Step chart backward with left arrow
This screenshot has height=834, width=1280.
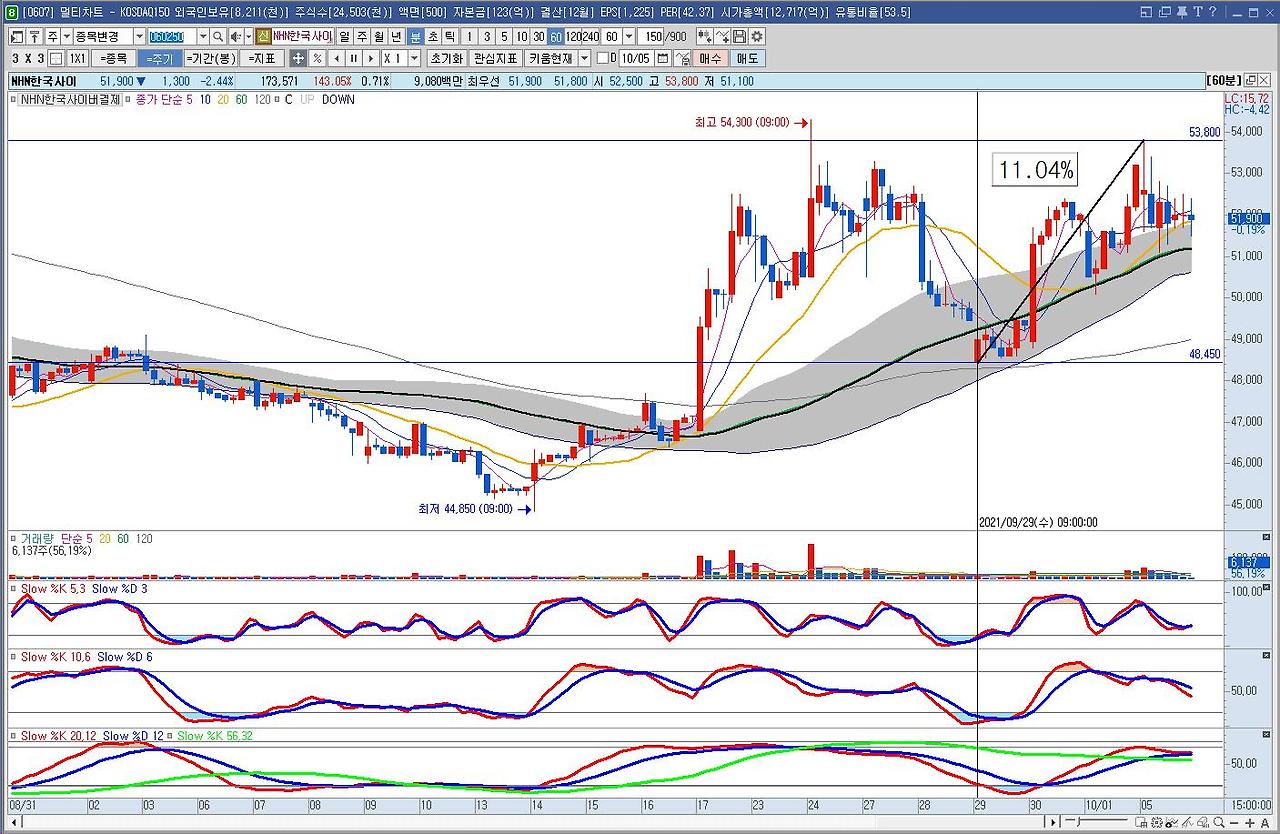click(336, 58)
